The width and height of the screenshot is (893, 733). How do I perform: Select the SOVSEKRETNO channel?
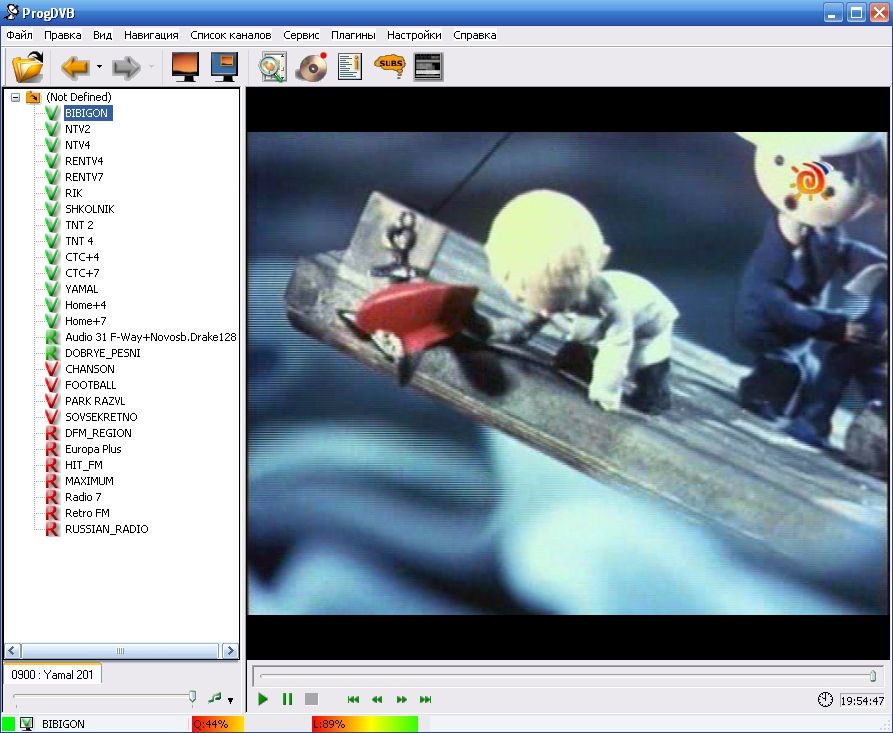tap(101, 416)
